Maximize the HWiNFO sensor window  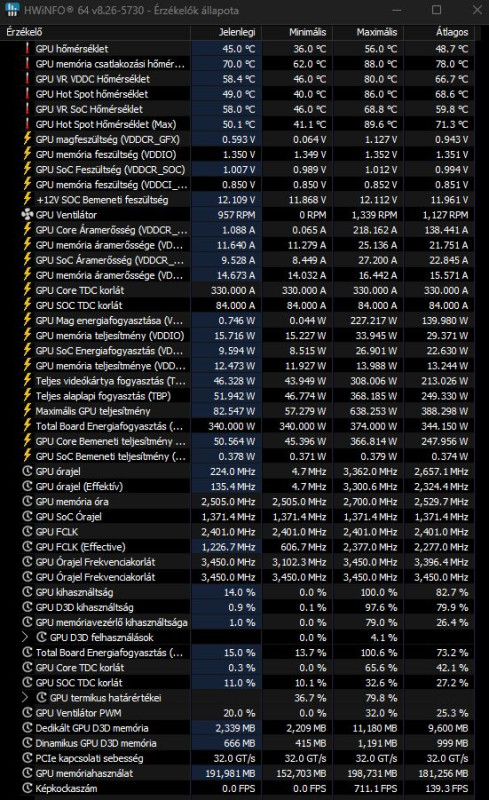coord(436,10)
